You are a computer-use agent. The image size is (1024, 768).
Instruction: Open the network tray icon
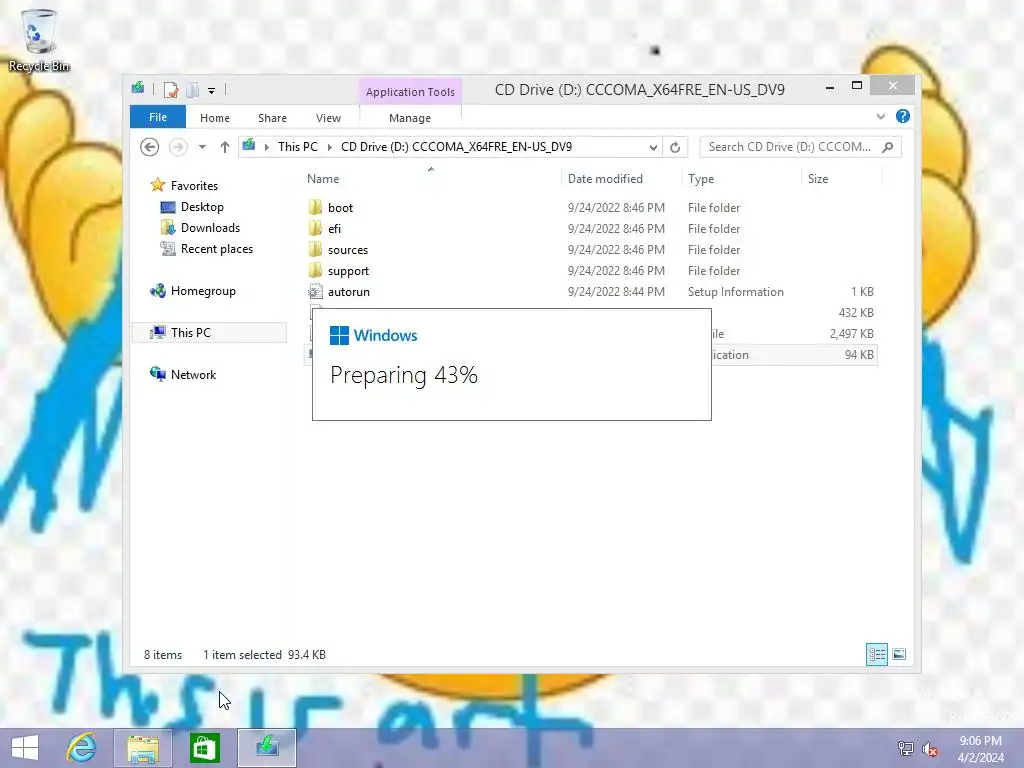click(x=906, y=748)
